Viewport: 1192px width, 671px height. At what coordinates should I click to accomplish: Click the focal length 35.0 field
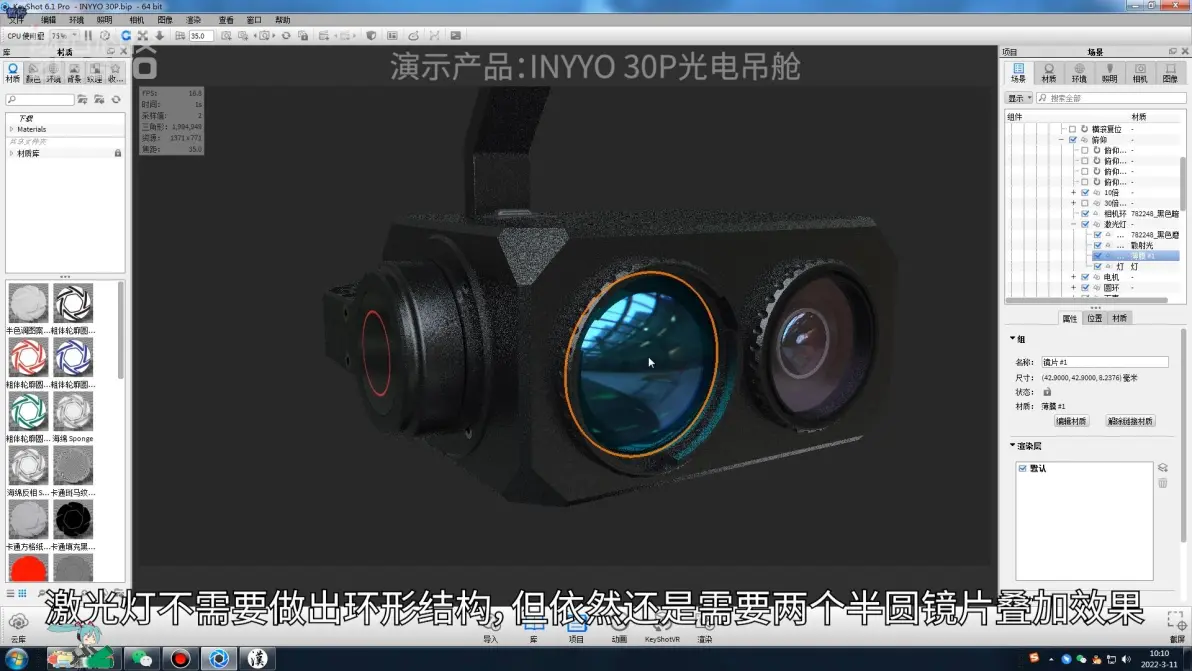201,36
